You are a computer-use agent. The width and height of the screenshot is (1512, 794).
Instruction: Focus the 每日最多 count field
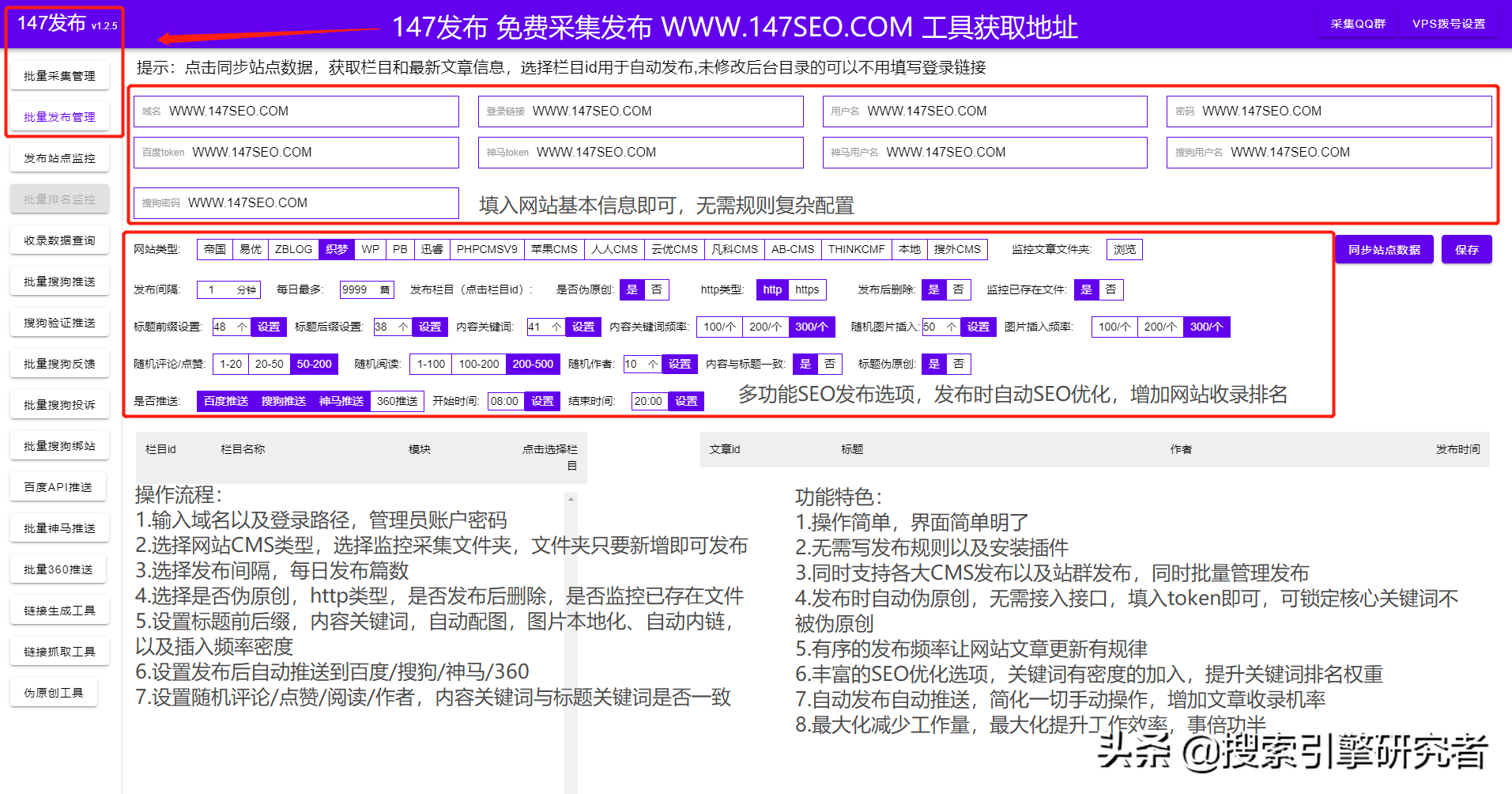(x=367, y=289)
